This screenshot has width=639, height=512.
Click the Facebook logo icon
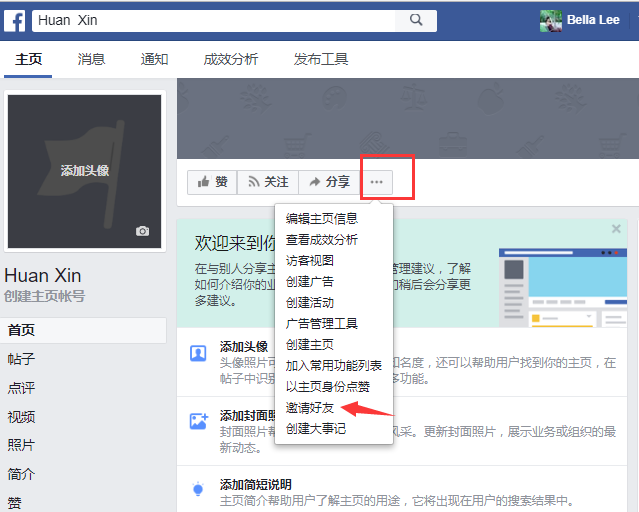15,21
